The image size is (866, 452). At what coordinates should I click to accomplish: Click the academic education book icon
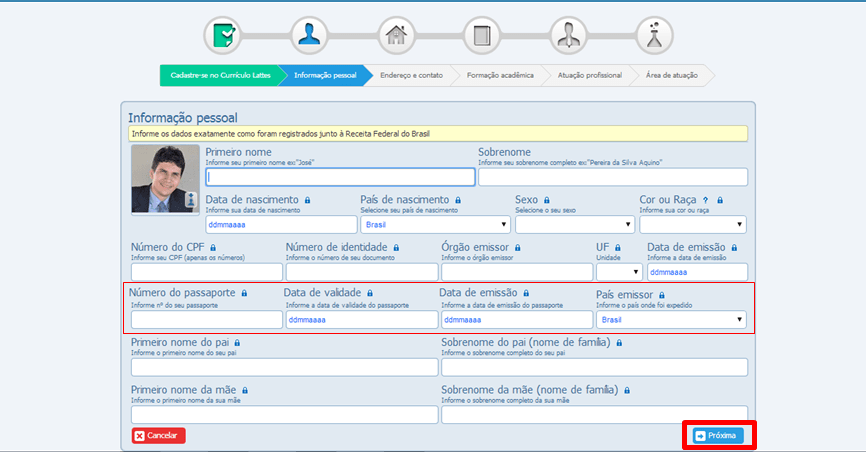pos(482,36)
